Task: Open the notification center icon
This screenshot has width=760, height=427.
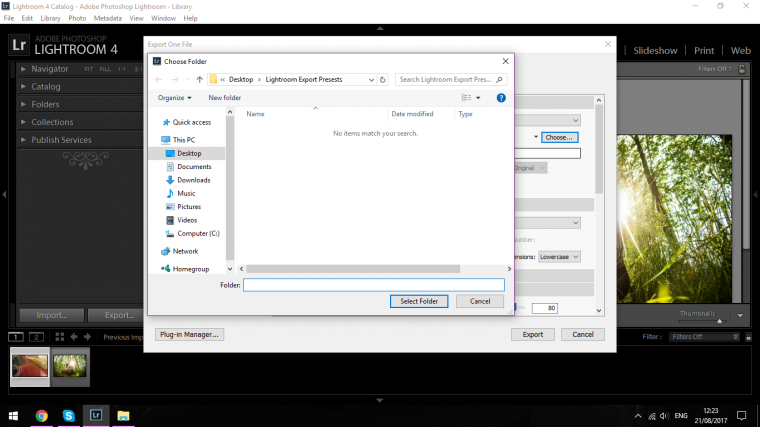Action: click(x=742, y=416)
